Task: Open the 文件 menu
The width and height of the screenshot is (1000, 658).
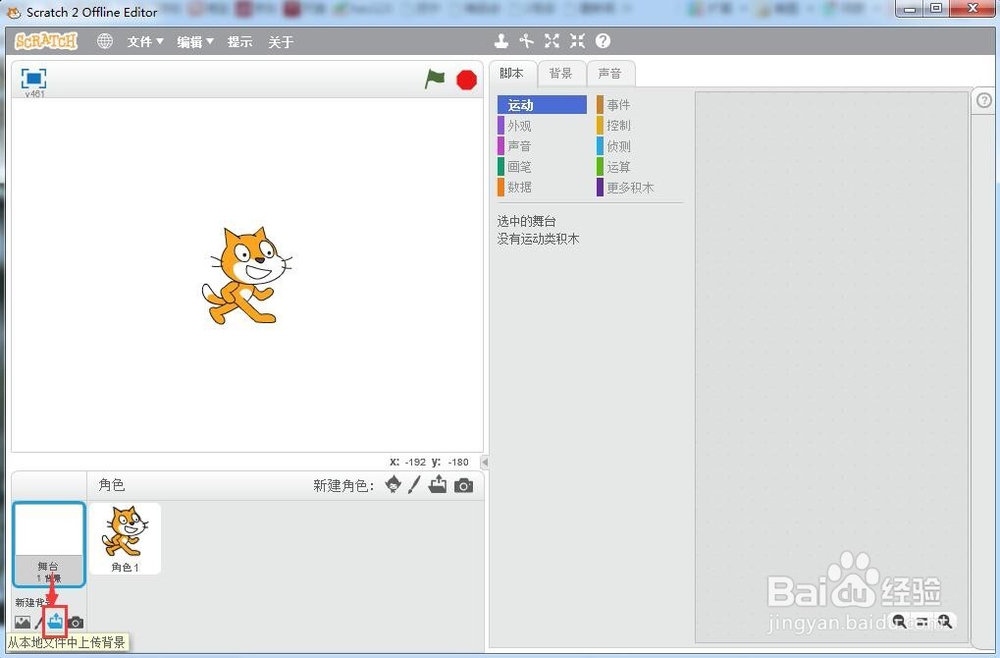Action: click(x=145, y=41)
